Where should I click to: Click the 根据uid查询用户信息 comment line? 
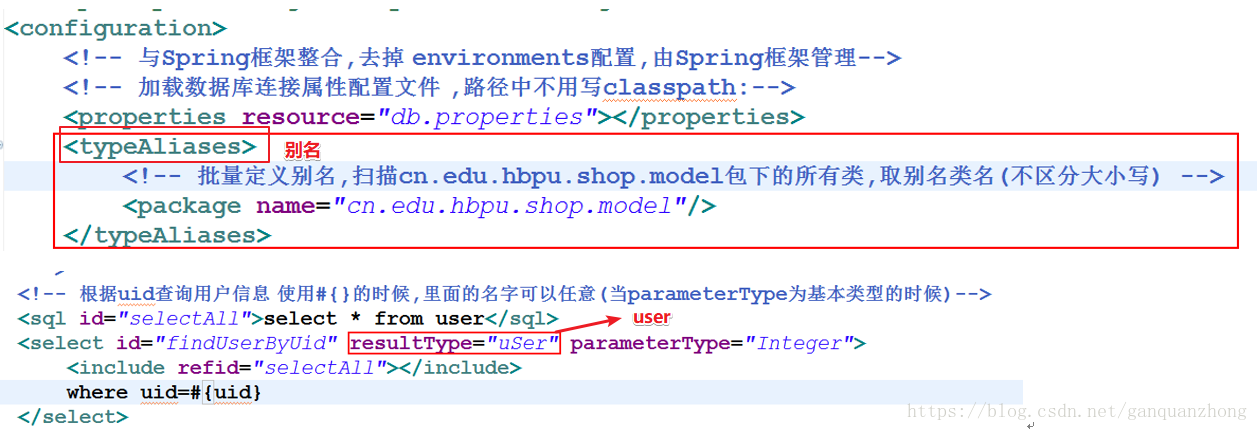(504, 294)
